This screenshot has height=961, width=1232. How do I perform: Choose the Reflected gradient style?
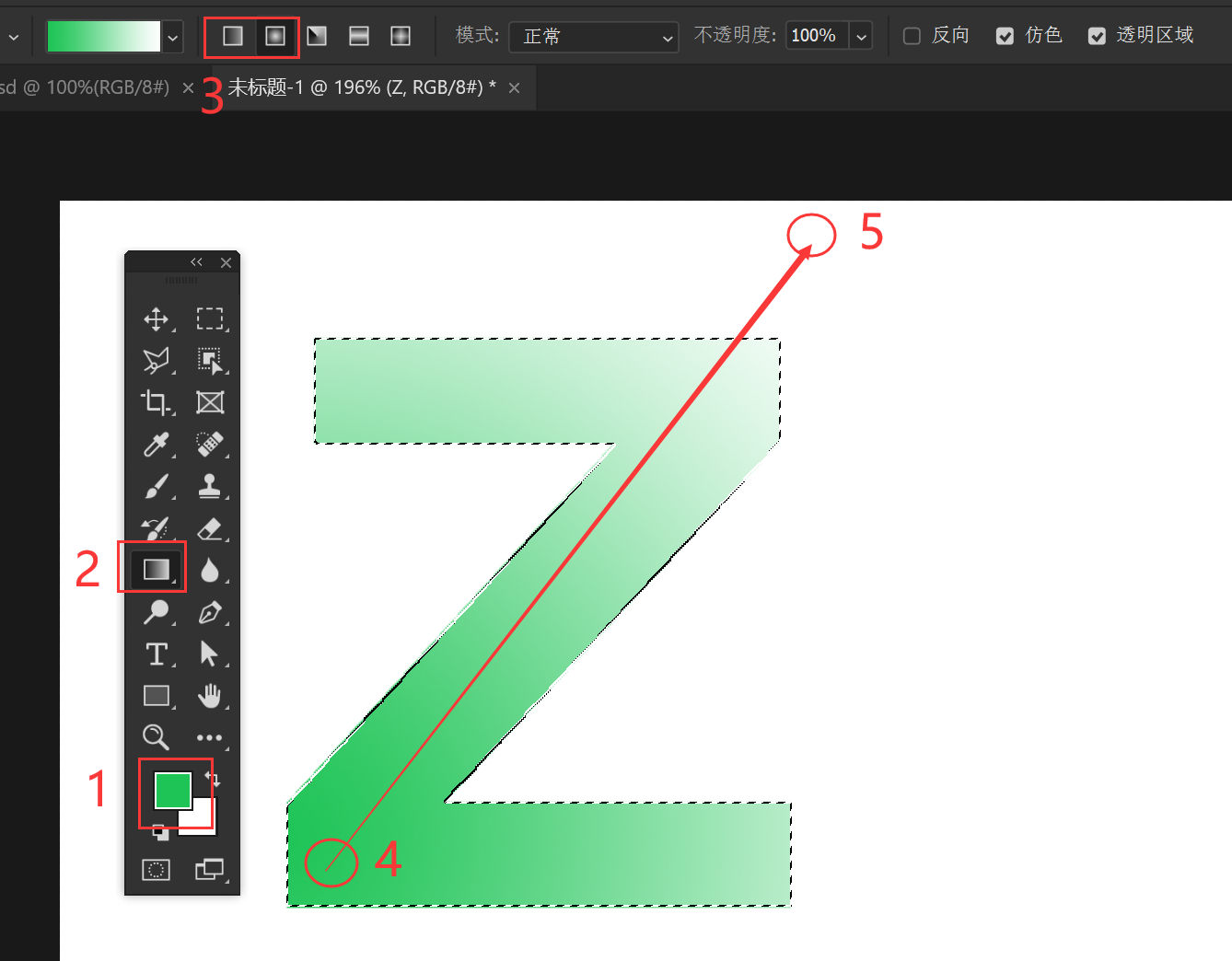click(x=359, y=36)
